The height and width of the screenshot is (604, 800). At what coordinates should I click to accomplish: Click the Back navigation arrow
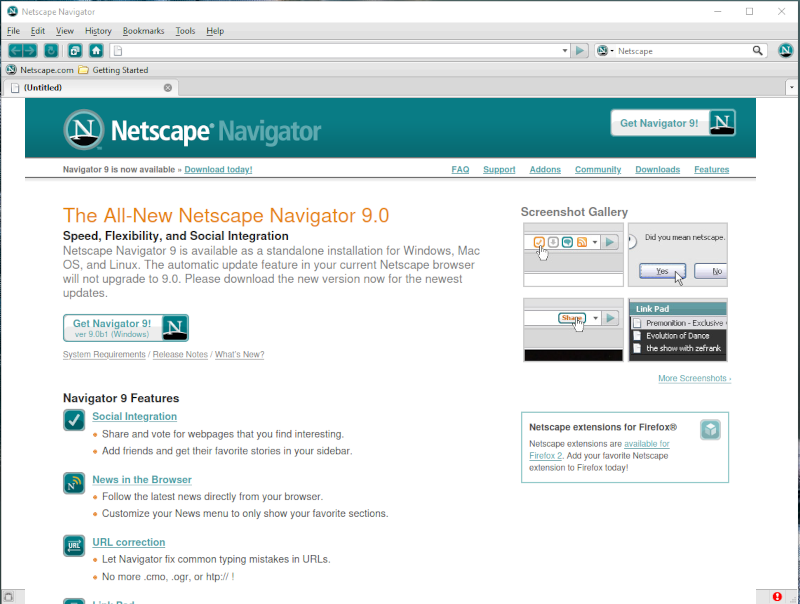tap(15, 51)
